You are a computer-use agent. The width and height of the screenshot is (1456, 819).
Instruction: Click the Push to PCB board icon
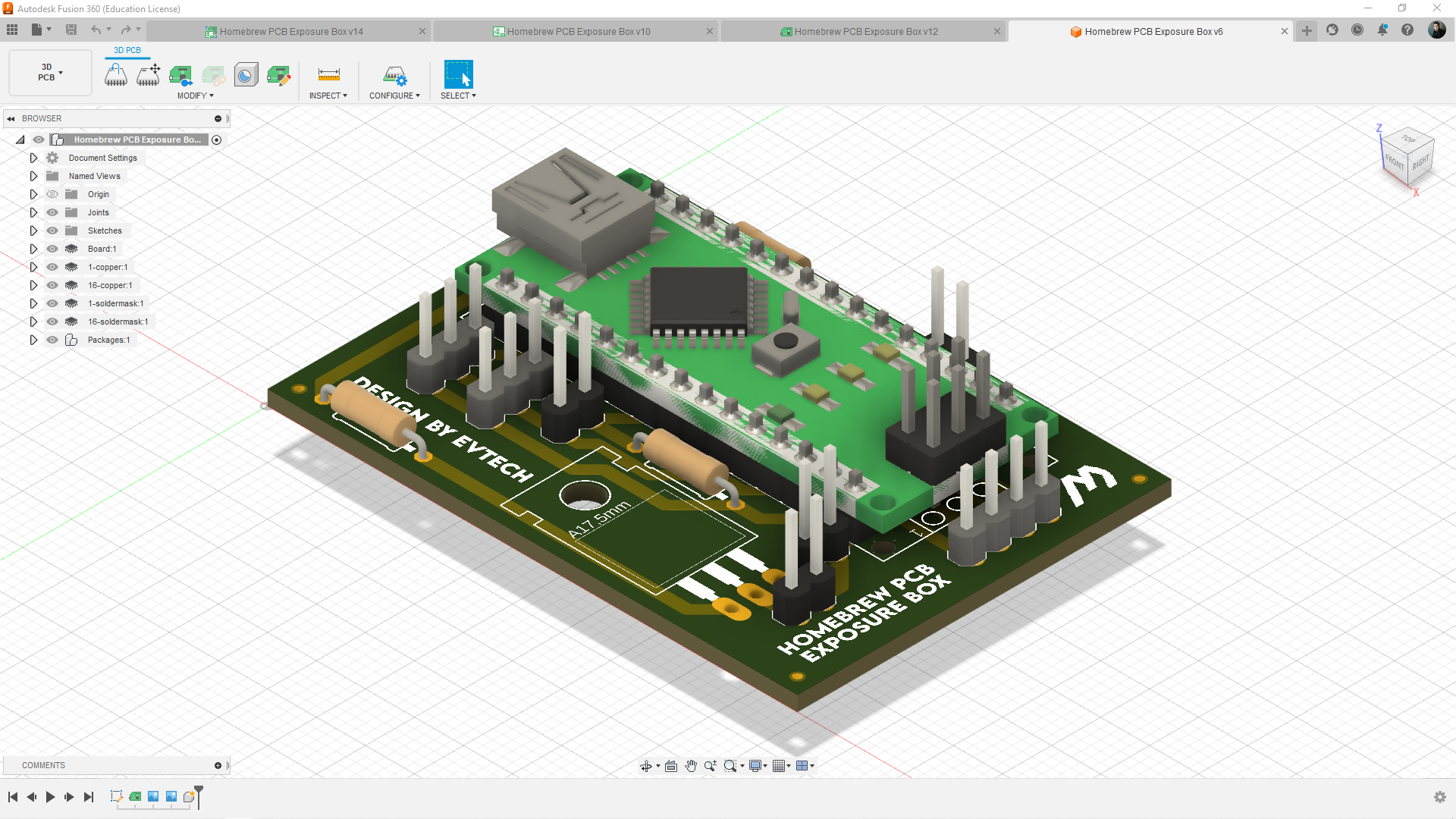click(x=180, y=74)
